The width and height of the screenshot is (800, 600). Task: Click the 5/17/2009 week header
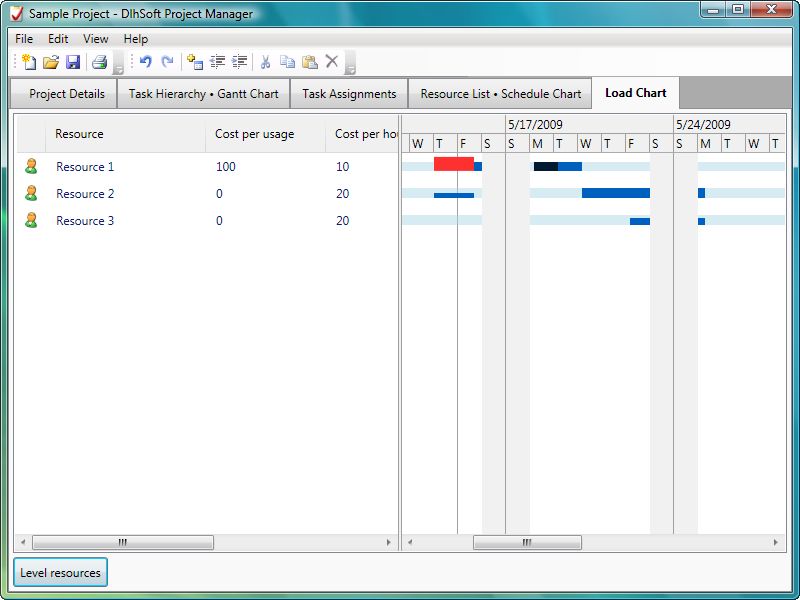(589, 124)
